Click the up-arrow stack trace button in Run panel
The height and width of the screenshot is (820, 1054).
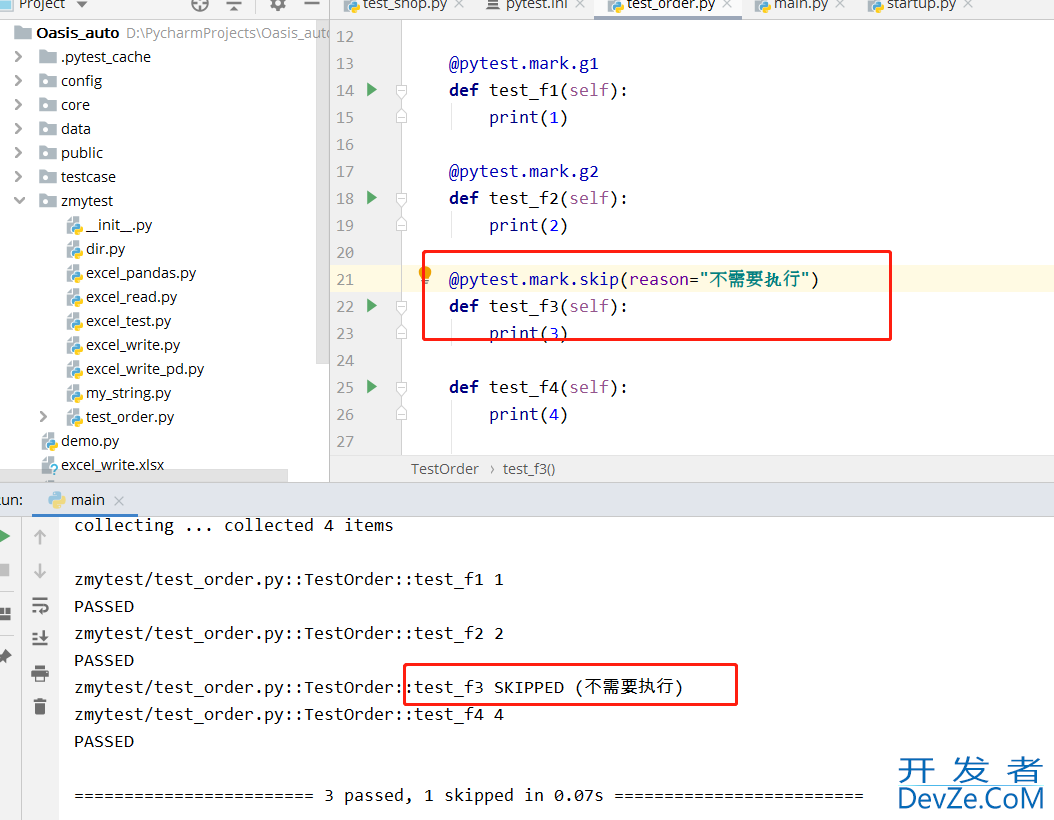click(40, 537)
